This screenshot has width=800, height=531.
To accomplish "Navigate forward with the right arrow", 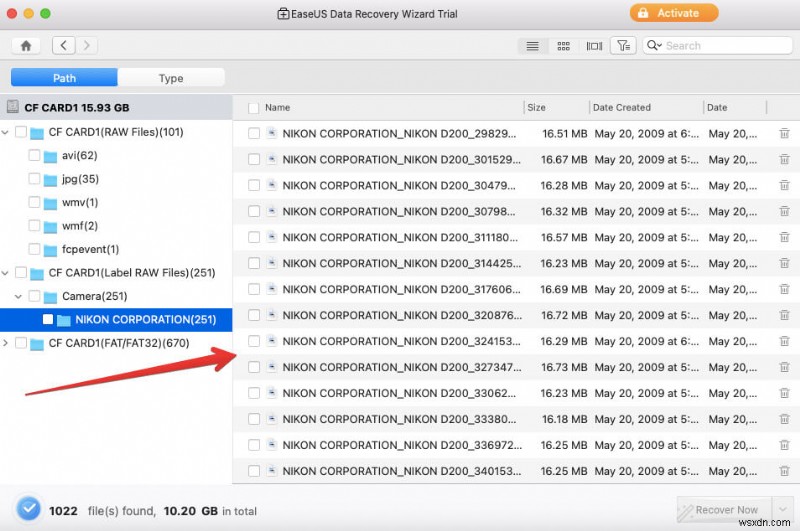I will click(x=87, y=45).
